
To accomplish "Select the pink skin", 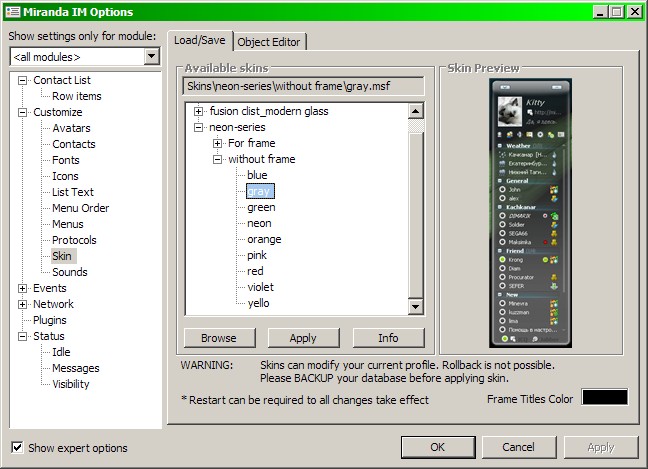I will (257, 255).
